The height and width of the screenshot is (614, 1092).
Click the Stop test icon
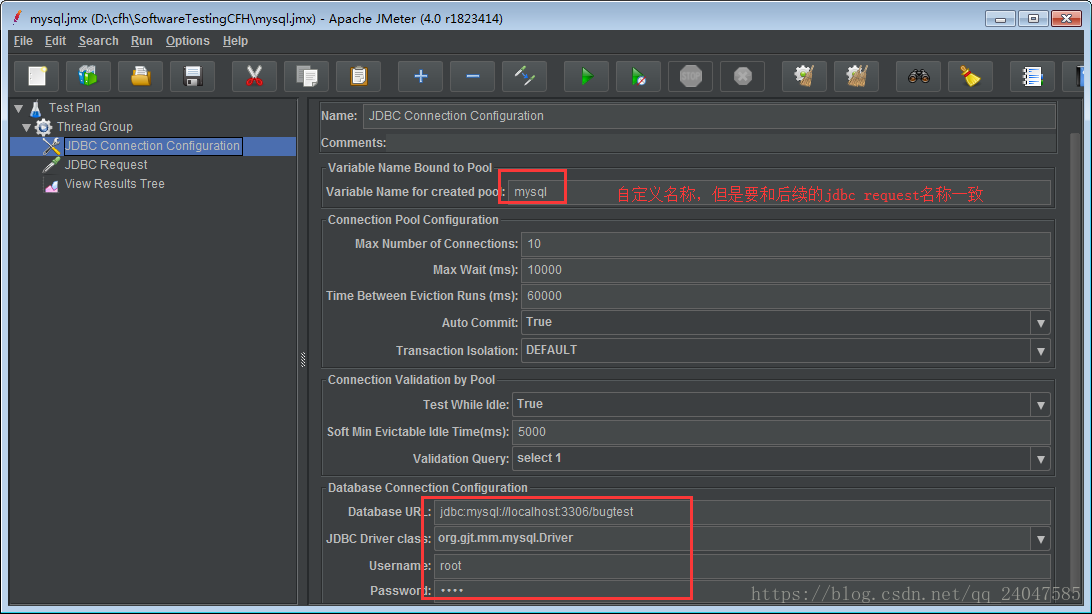pyautogui.click(x=691, y=76)
